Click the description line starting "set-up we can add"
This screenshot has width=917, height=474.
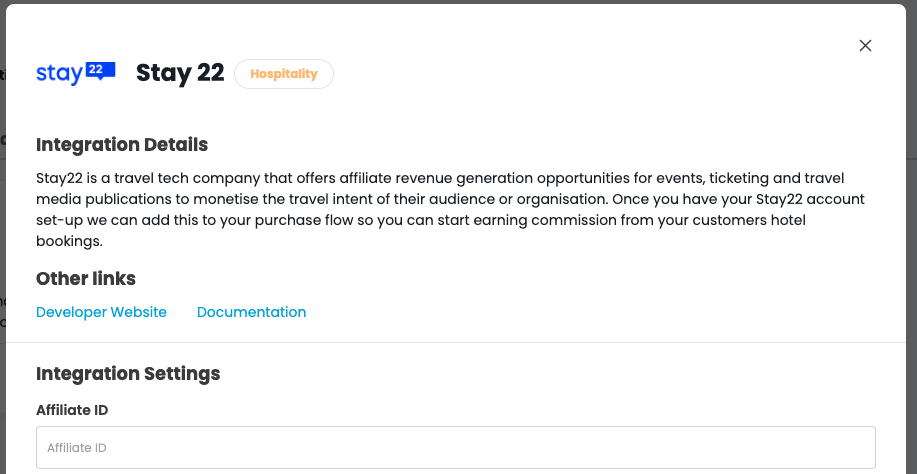420,220
